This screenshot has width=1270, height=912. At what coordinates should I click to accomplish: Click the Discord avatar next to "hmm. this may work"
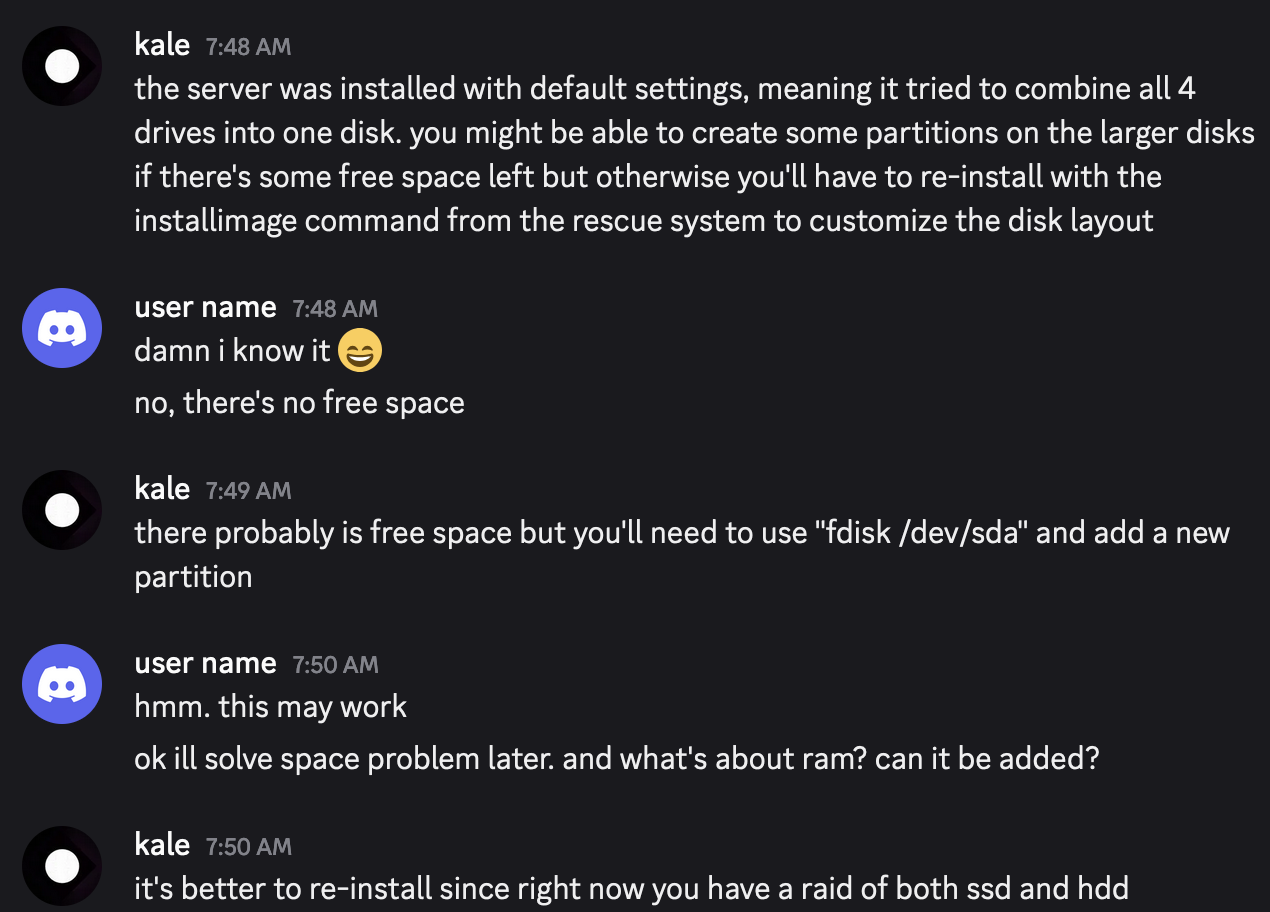pos(62,684)
